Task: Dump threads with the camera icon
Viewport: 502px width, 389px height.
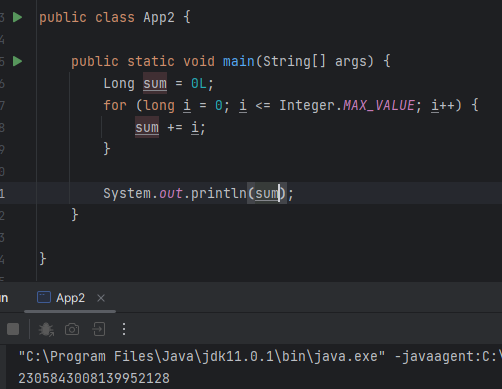Action: (x=72, y=329)
